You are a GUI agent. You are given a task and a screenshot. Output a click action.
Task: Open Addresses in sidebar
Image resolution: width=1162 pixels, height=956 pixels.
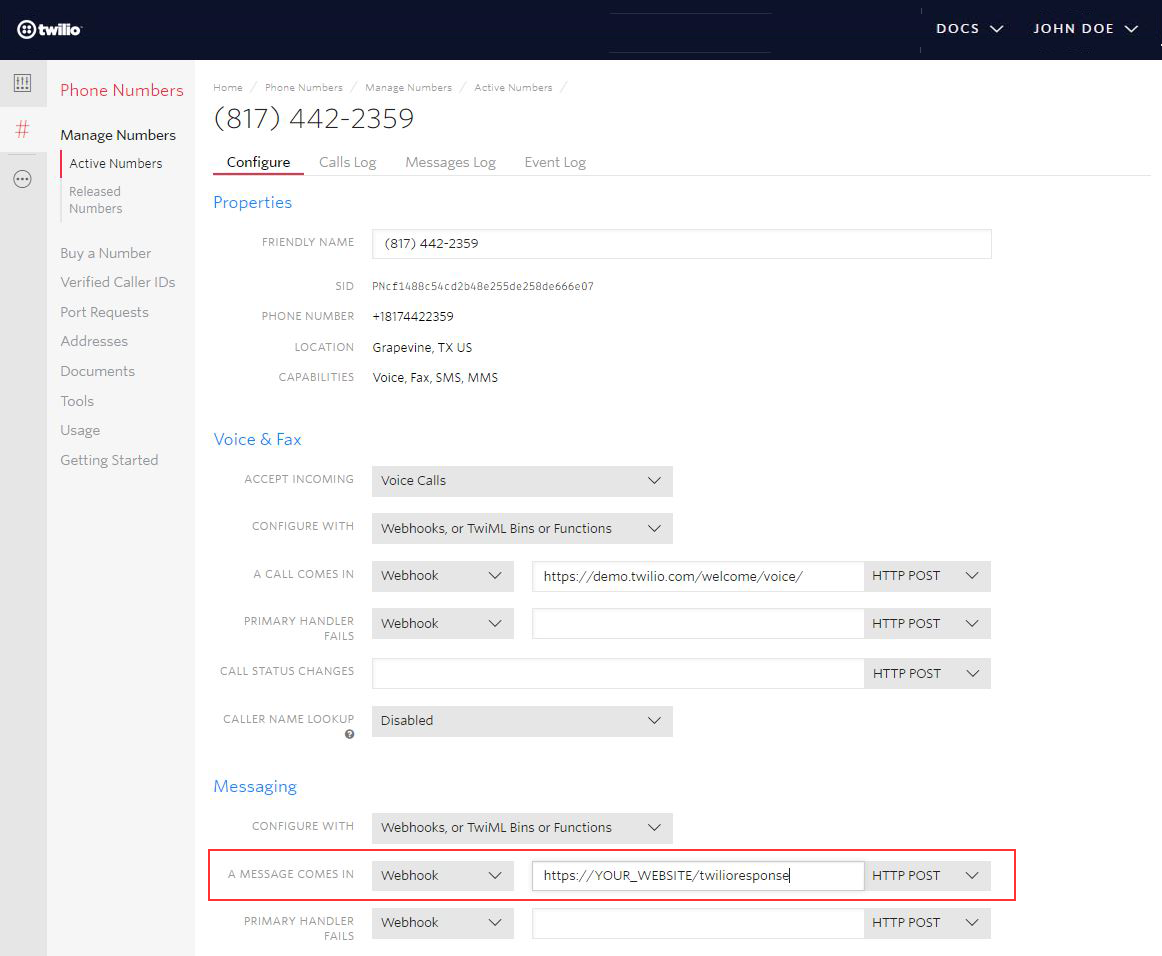tap(94, 341)
